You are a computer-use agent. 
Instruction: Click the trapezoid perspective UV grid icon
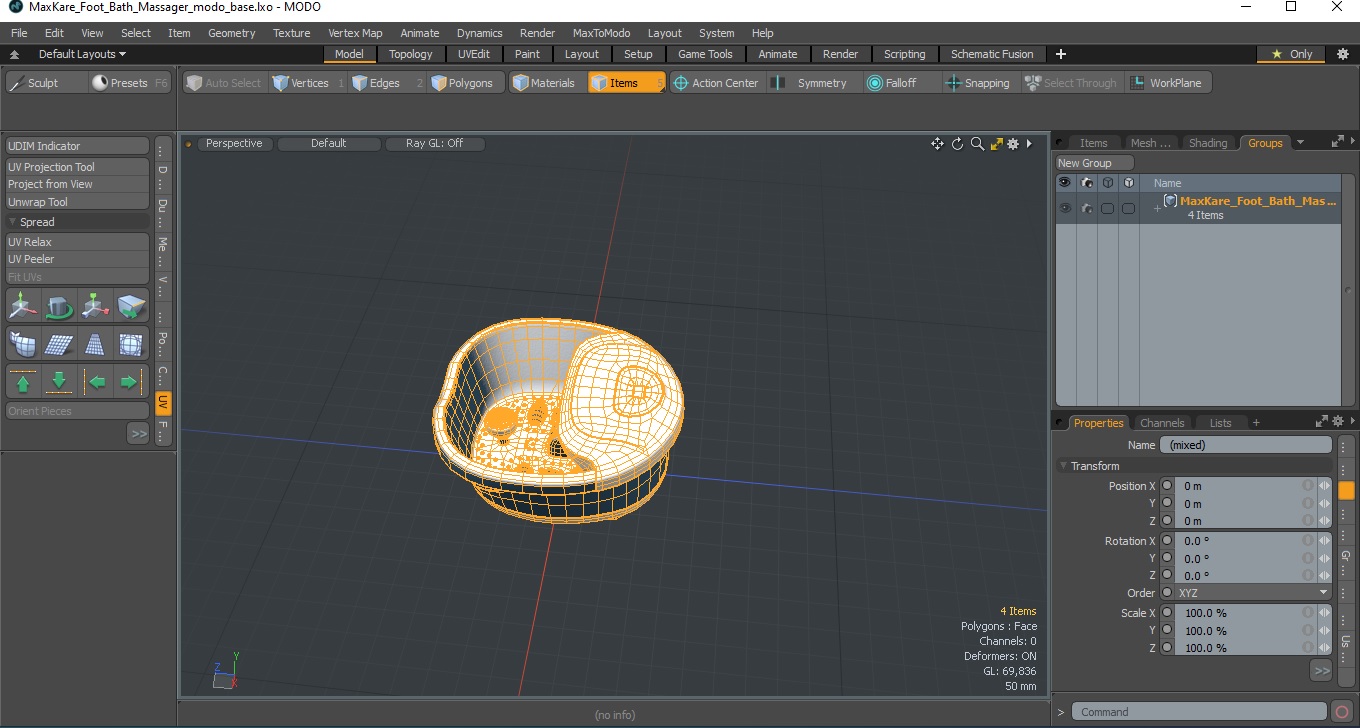click(95, 344)
